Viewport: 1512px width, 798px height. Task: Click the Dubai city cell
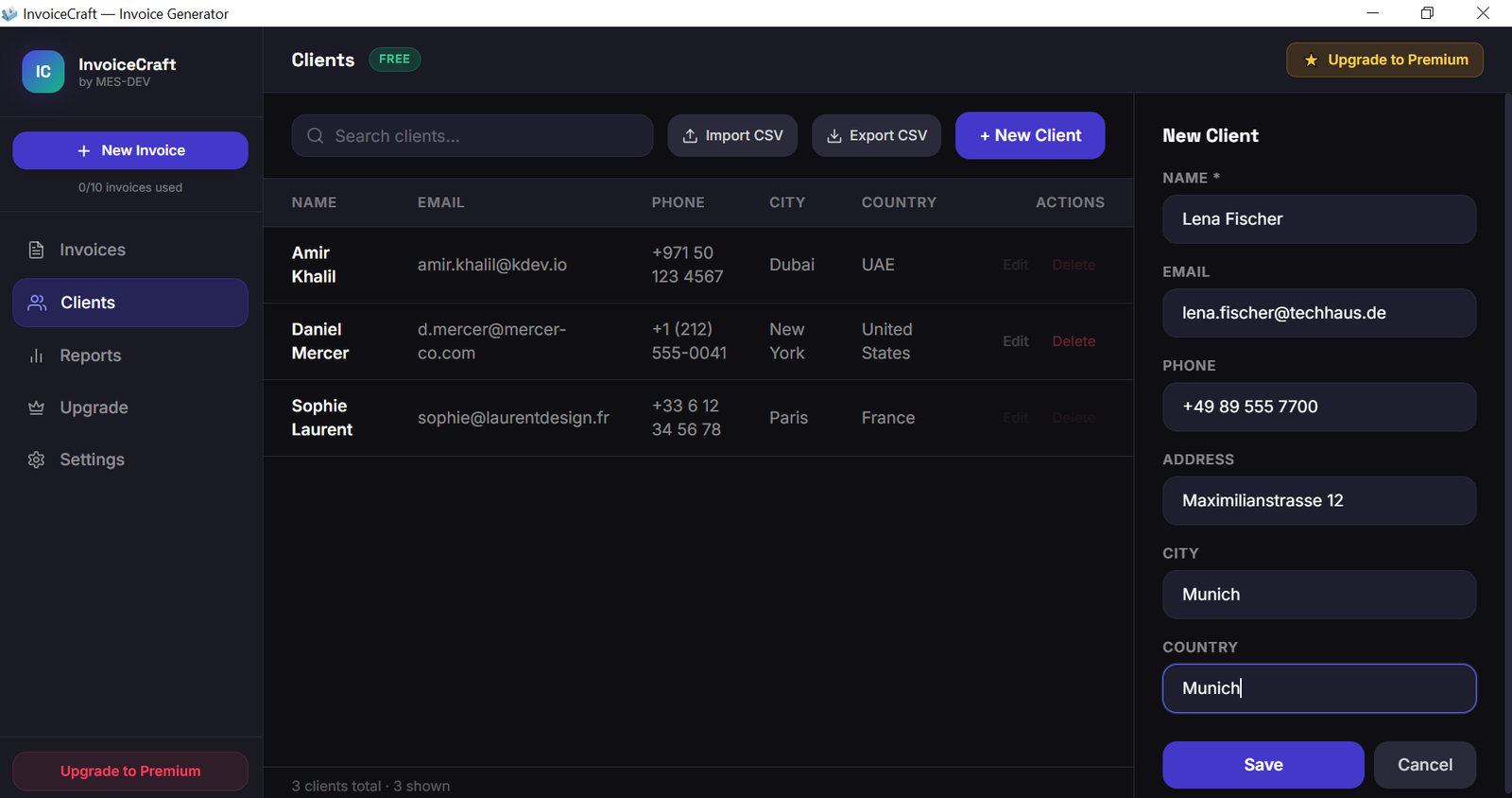792,265
